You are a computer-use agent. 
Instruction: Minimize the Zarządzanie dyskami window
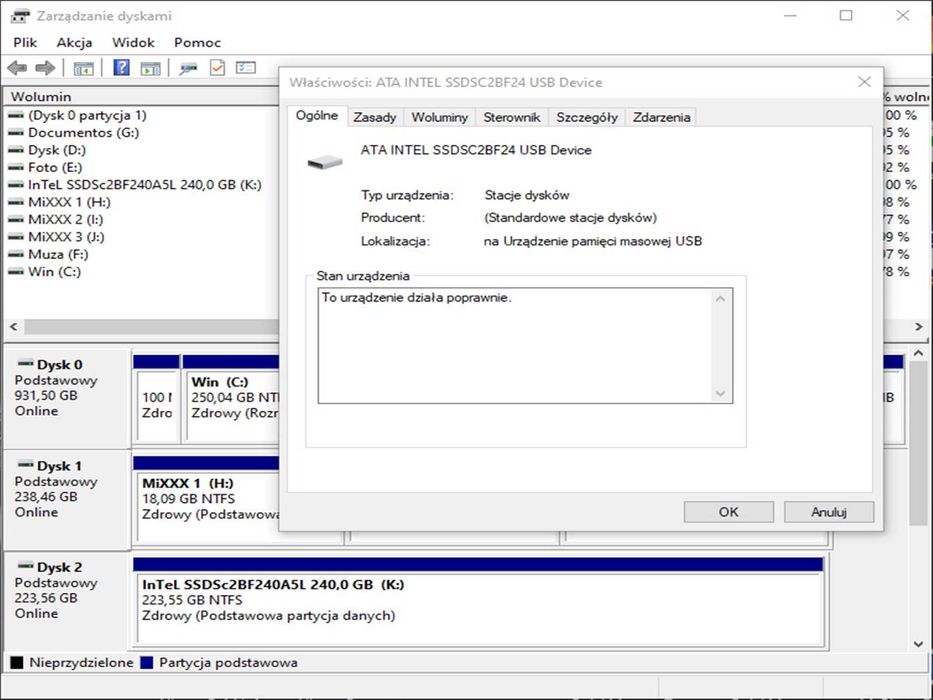click(790, 16)
